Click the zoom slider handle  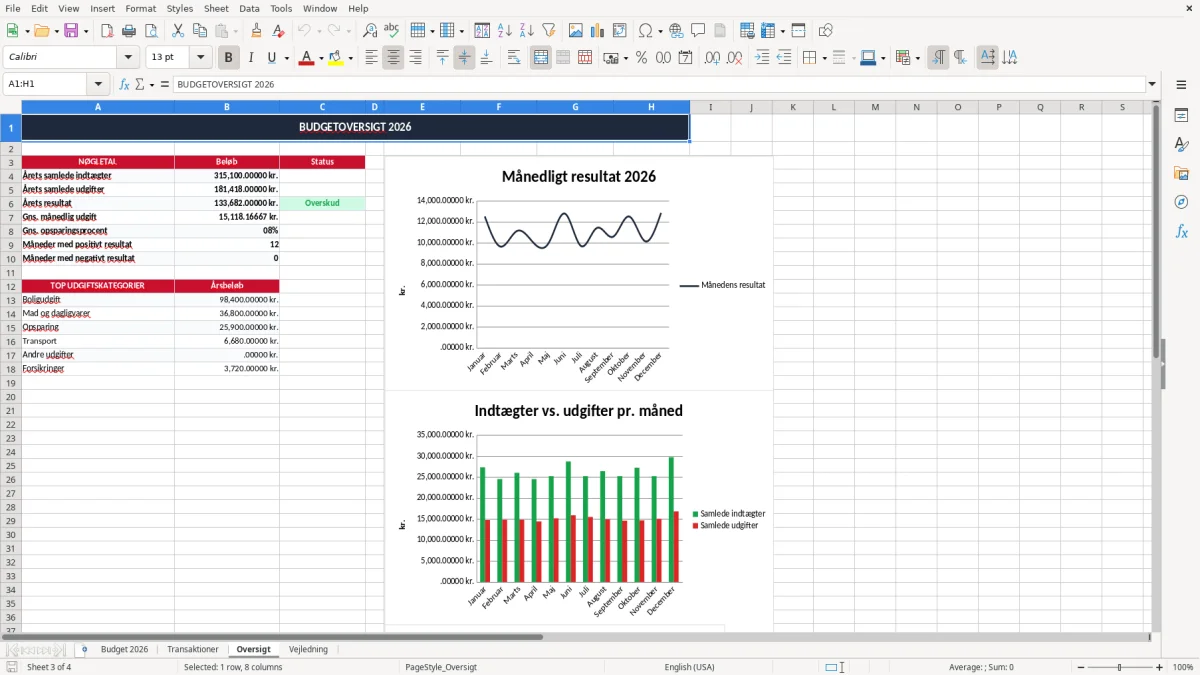[1119, 667]
